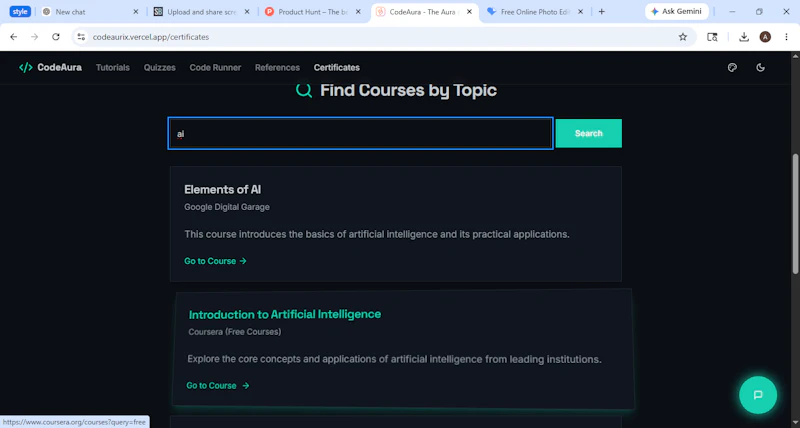Open a new browser tab
Viewport: 800px width, 428px height.
tap(602, 12)
